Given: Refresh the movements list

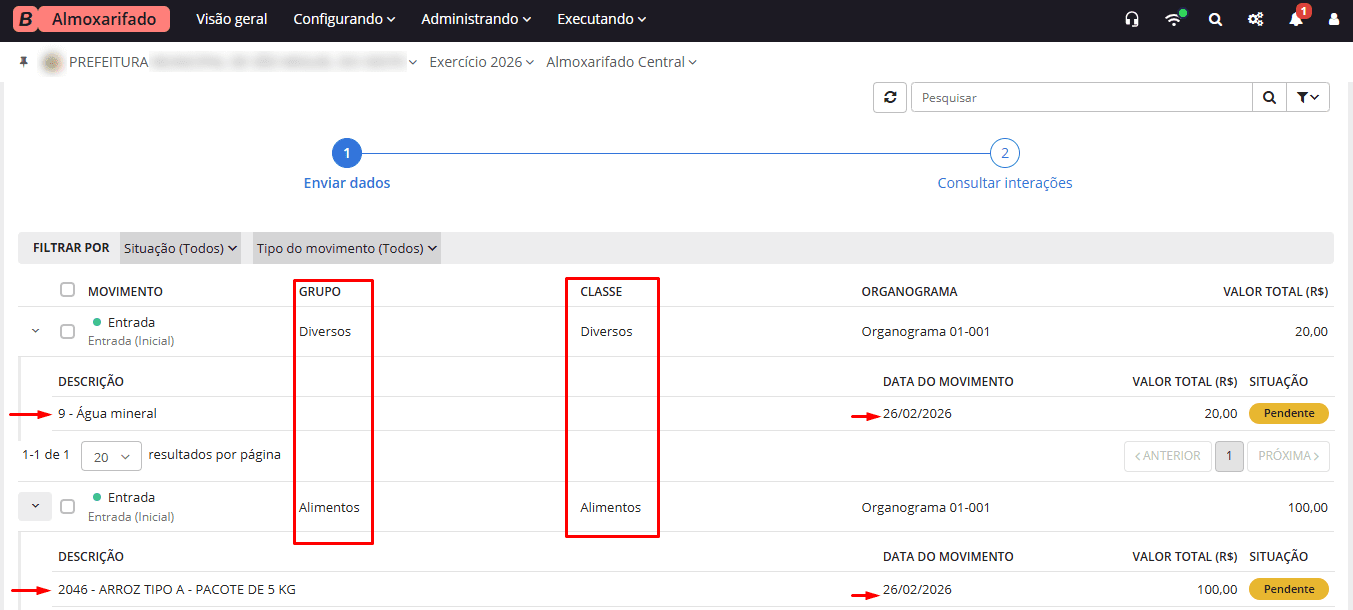Looking at the screenshot, I should pyautogui.click(x=889, y=97).
